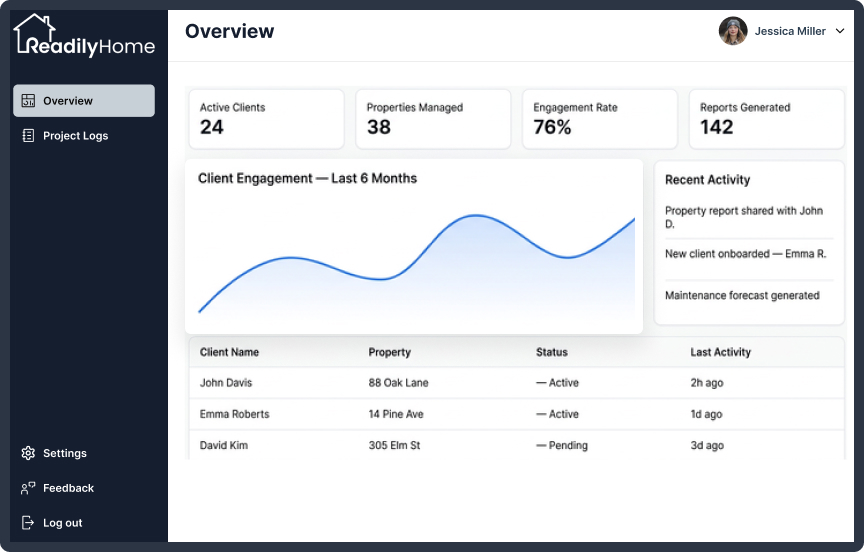
Task: Click Jessica Miller's profile avatar
Action: pyautogui.click(x=733, y=31)
